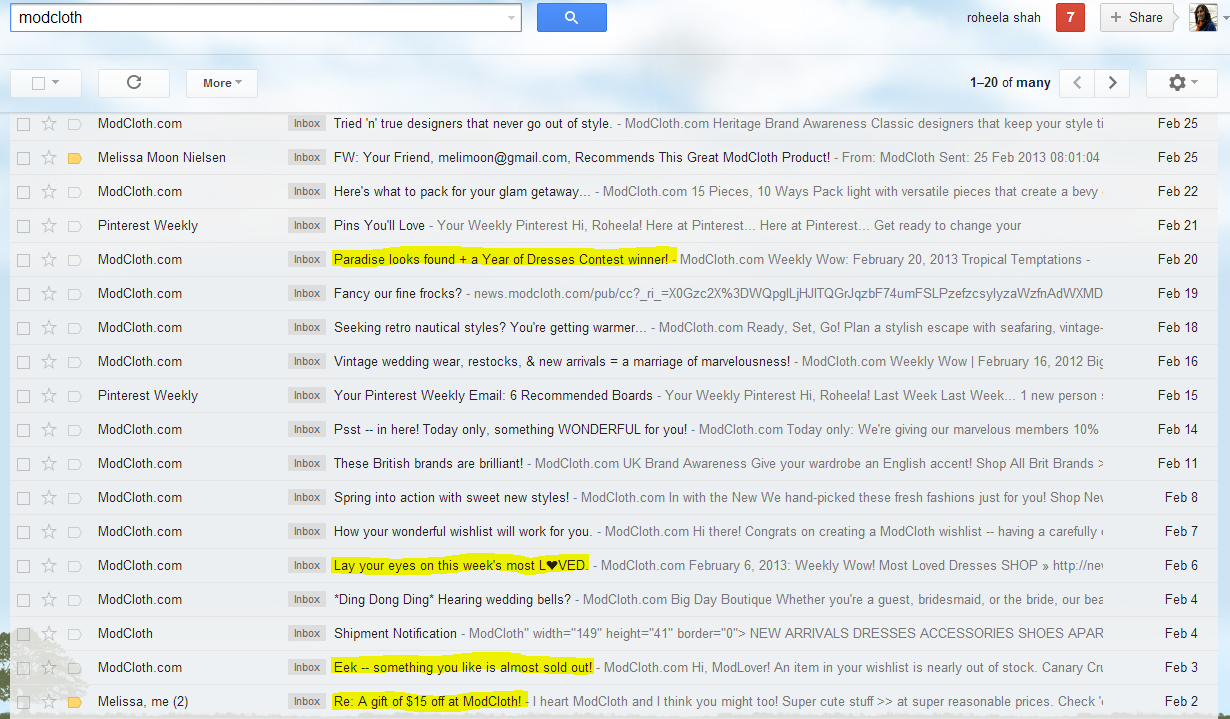Click Inbox label on Feb 14 Psst email
Viewport: 1230px width, 719px height.
point(307,429)
